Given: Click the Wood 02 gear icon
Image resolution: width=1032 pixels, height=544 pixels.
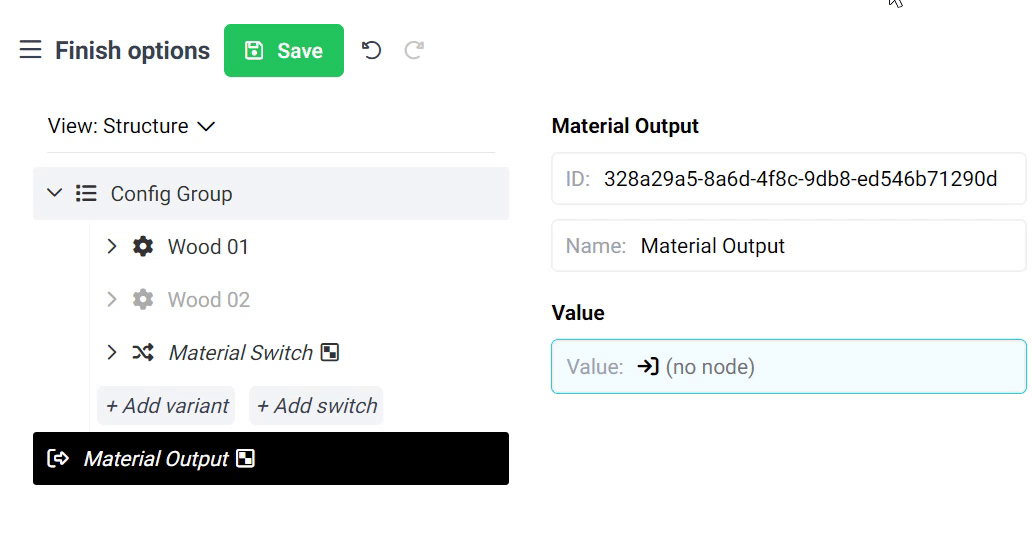Looking at the screenshot, I should (143, 300).
